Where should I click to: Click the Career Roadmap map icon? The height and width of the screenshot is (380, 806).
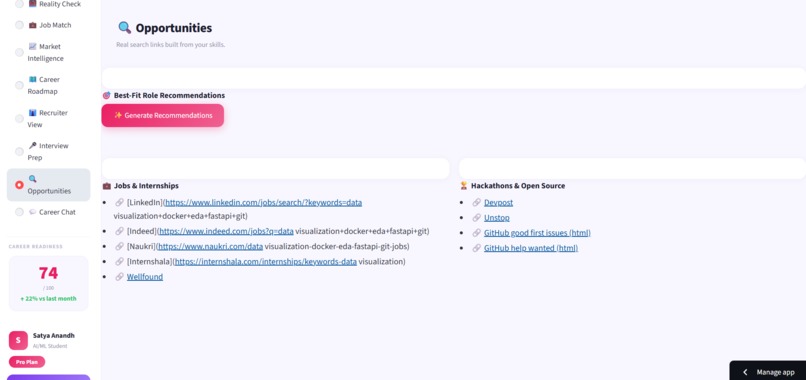click(x=32, y=79)
